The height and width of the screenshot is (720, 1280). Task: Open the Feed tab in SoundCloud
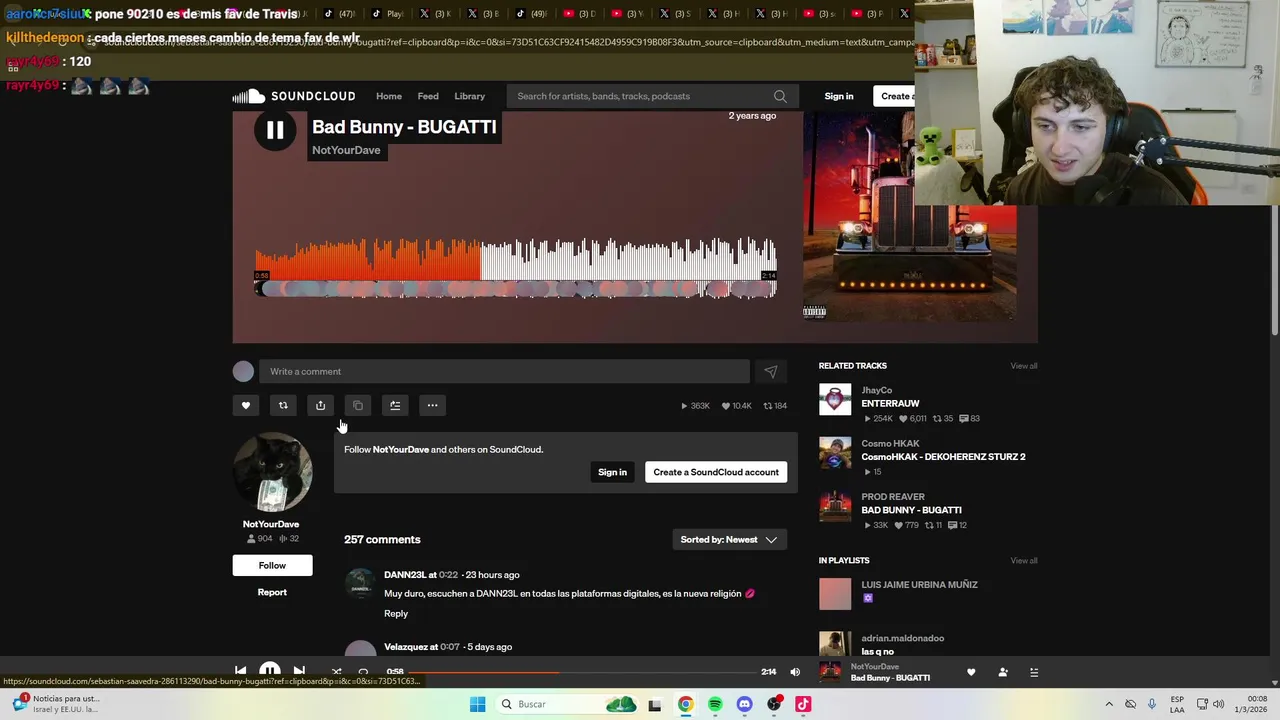tap(428, 96)
